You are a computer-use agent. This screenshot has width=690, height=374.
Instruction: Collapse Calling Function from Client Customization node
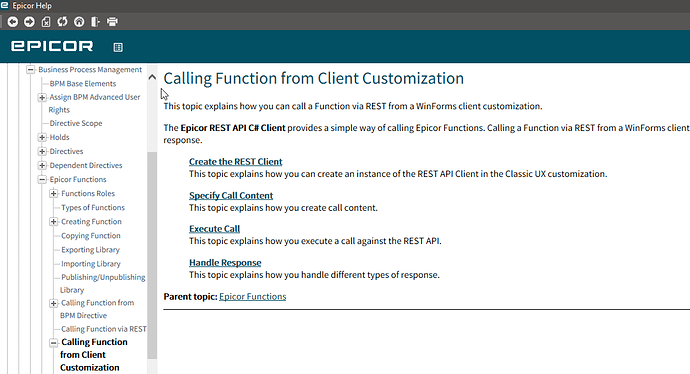54,343
